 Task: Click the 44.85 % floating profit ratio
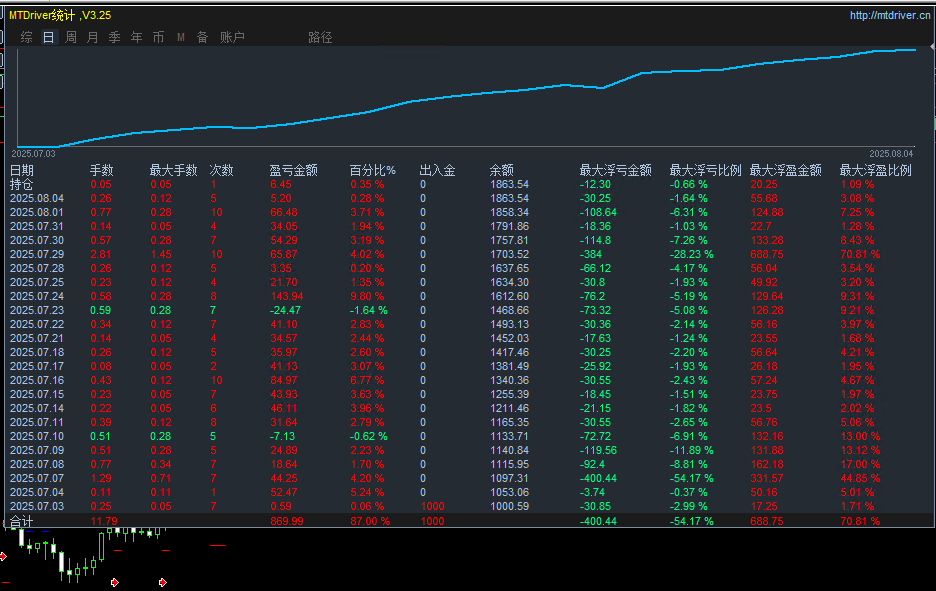click(x=860, y=478)
